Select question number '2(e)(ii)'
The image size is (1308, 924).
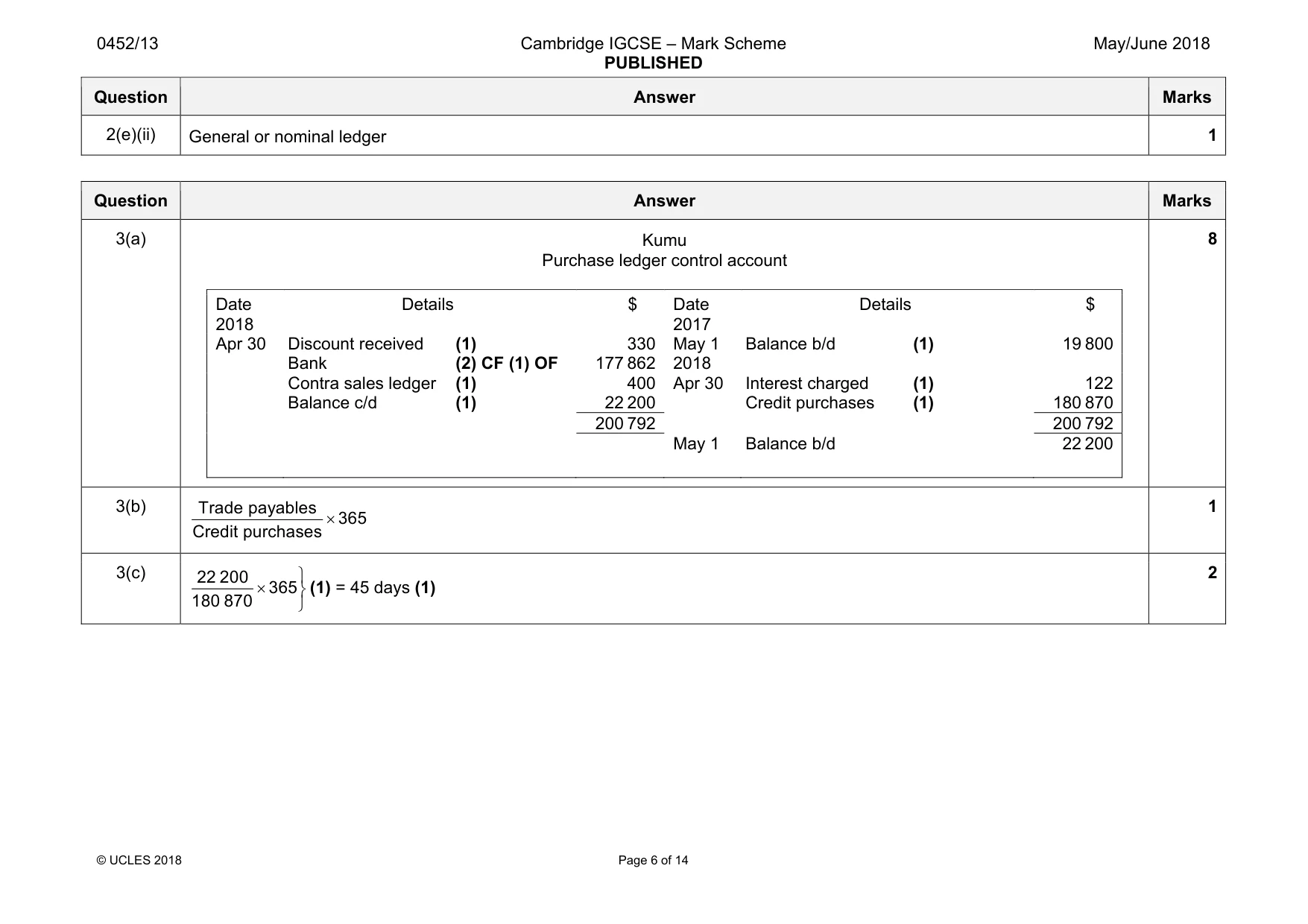click(x=130, y=135)
